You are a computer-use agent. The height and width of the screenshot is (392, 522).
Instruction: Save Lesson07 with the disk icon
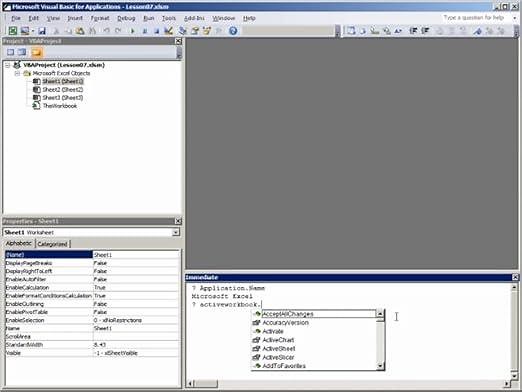point(42,31)
